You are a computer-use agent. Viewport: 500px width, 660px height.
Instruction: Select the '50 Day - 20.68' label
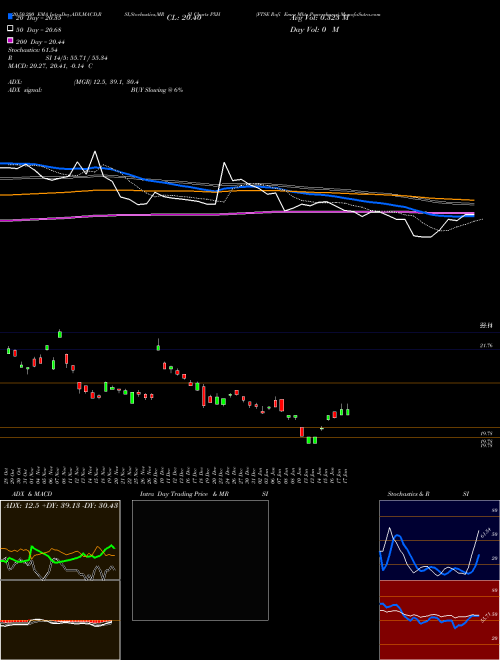pos(39,30)
